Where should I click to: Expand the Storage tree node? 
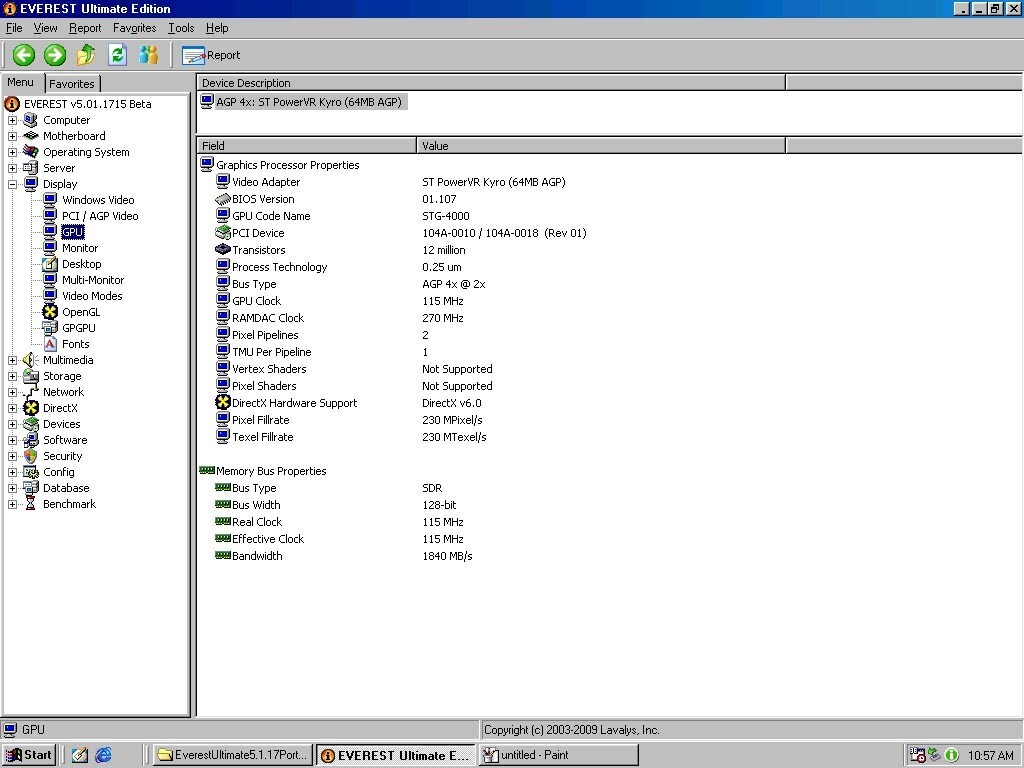pyautogui.click(x=13, y=376)
